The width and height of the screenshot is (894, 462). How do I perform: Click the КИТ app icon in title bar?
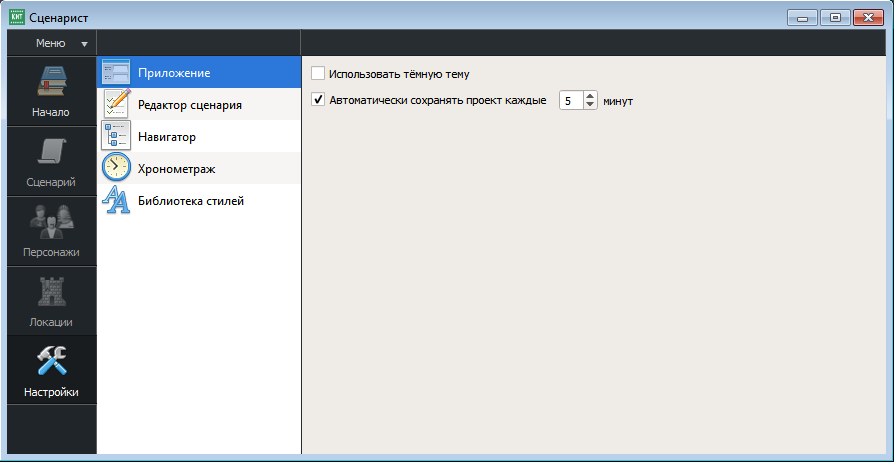17,18
